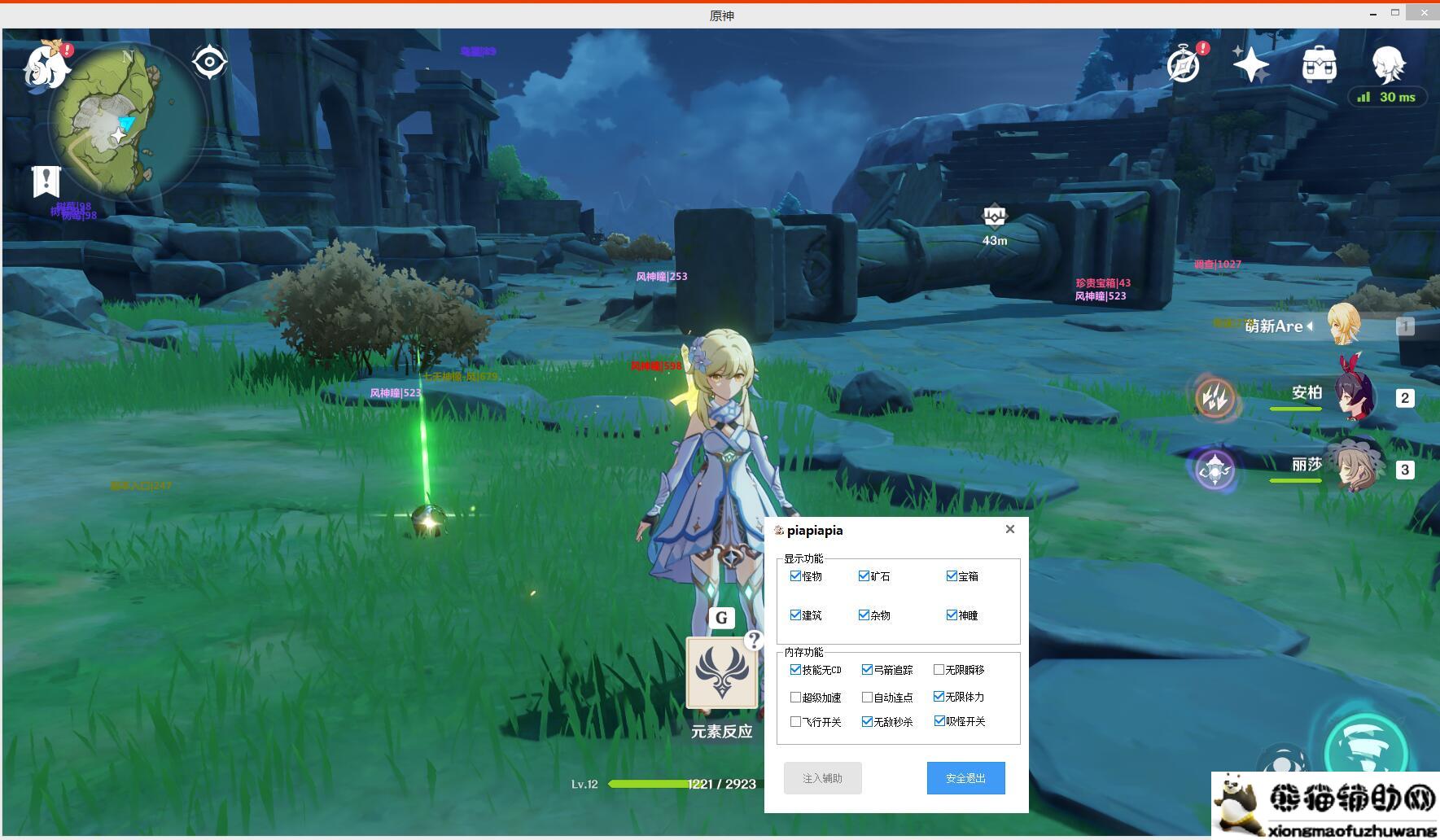Open the adventure handbook compass icon
Viewport: 1440px width, 840px height.
[x=1183, y=64]
